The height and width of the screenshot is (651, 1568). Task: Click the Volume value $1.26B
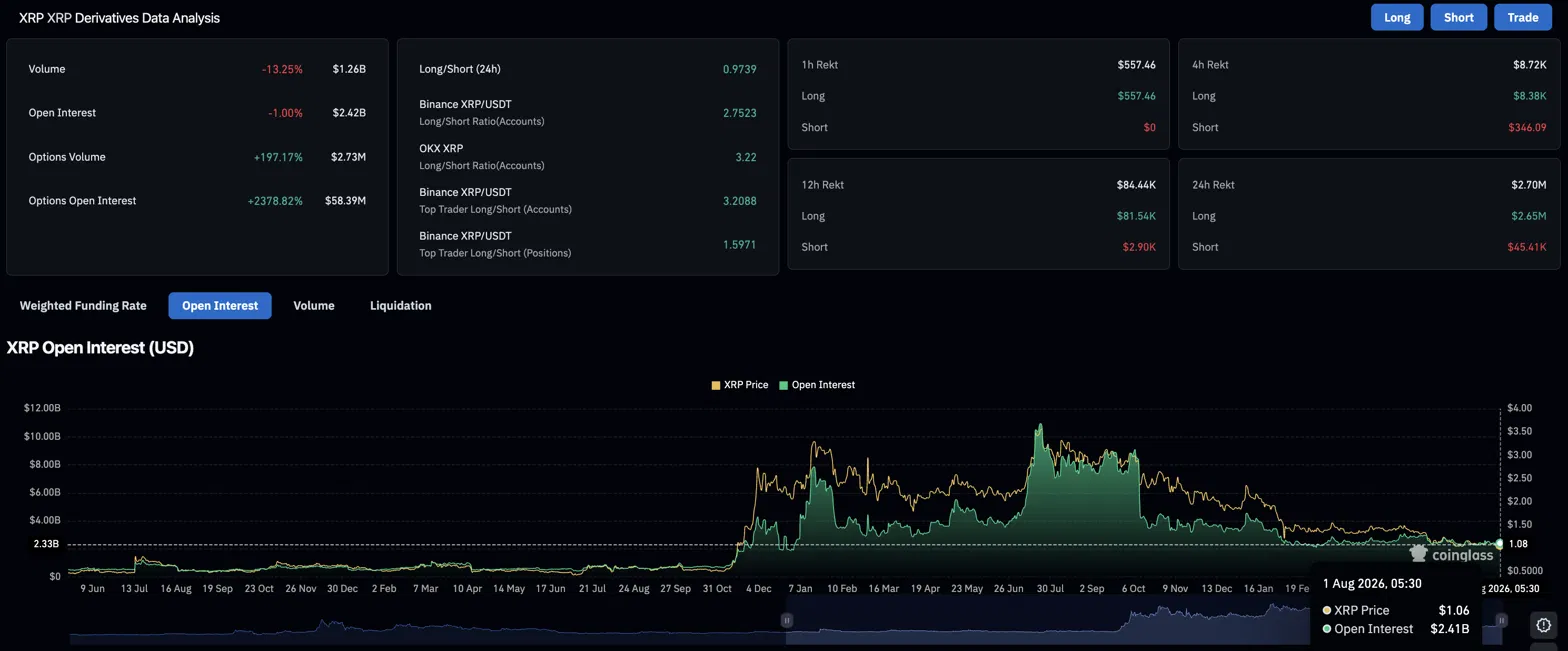pos(349,69)
